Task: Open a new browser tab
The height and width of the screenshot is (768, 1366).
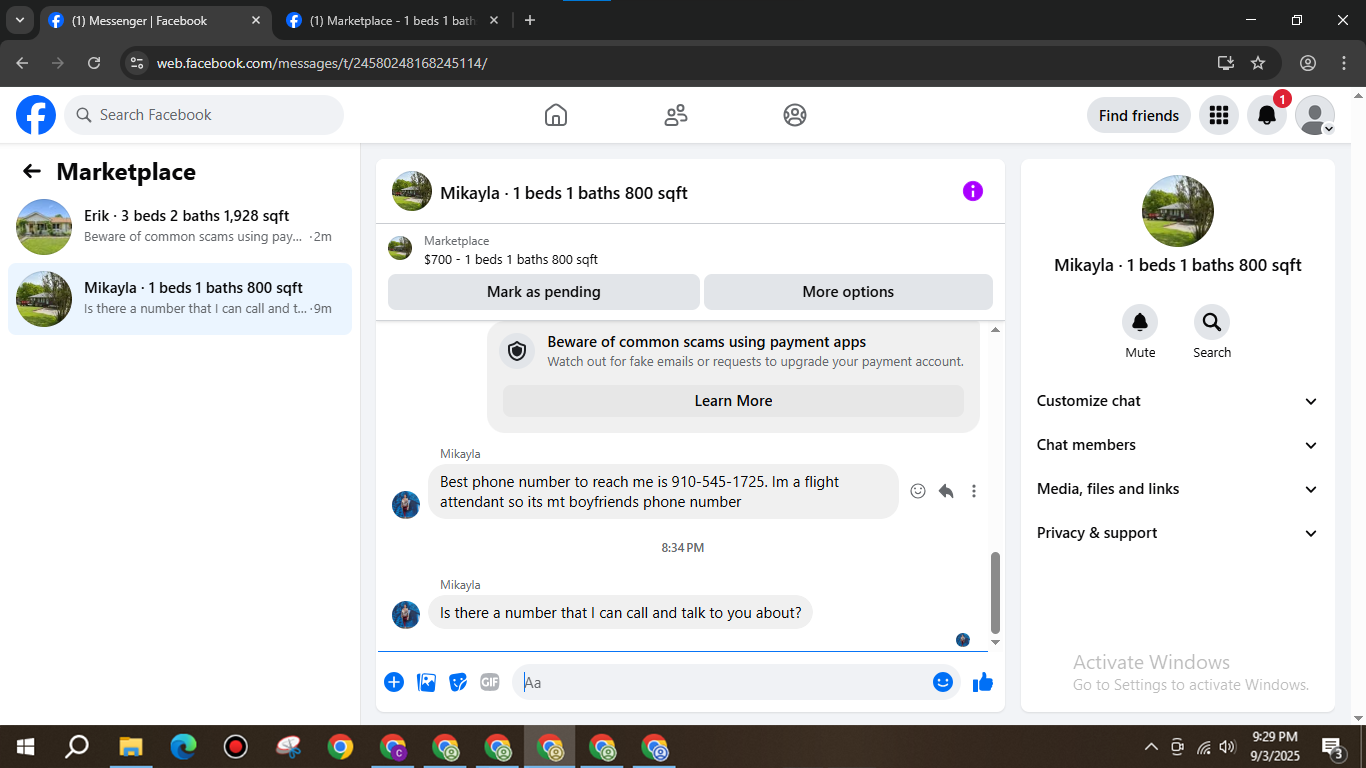Action: (530, 20)
